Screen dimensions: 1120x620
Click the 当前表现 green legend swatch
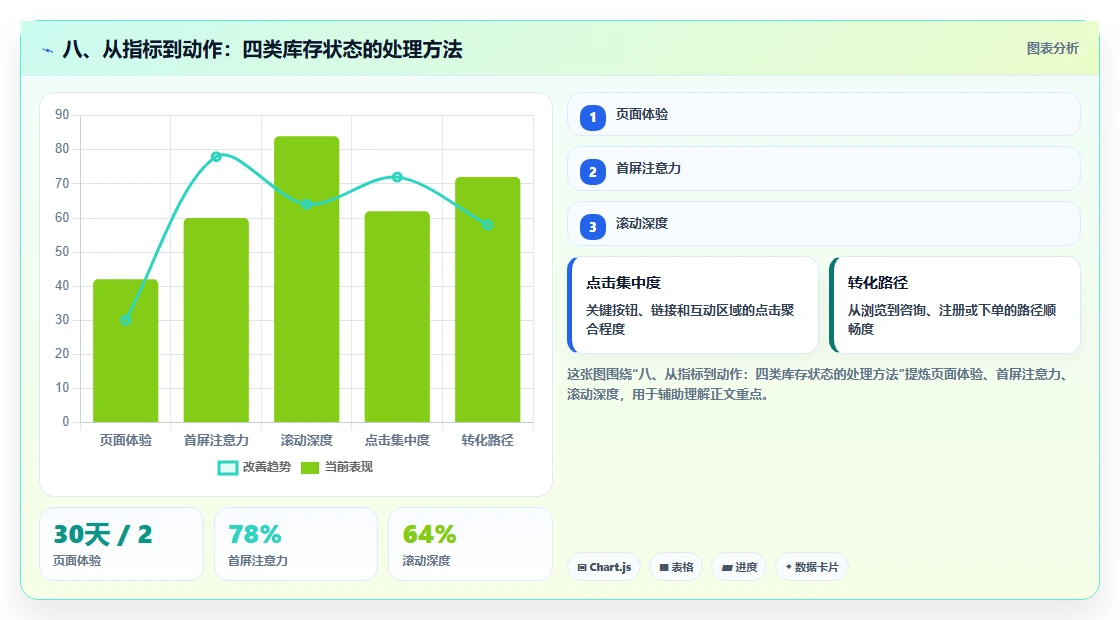click(x=310, y=468)
